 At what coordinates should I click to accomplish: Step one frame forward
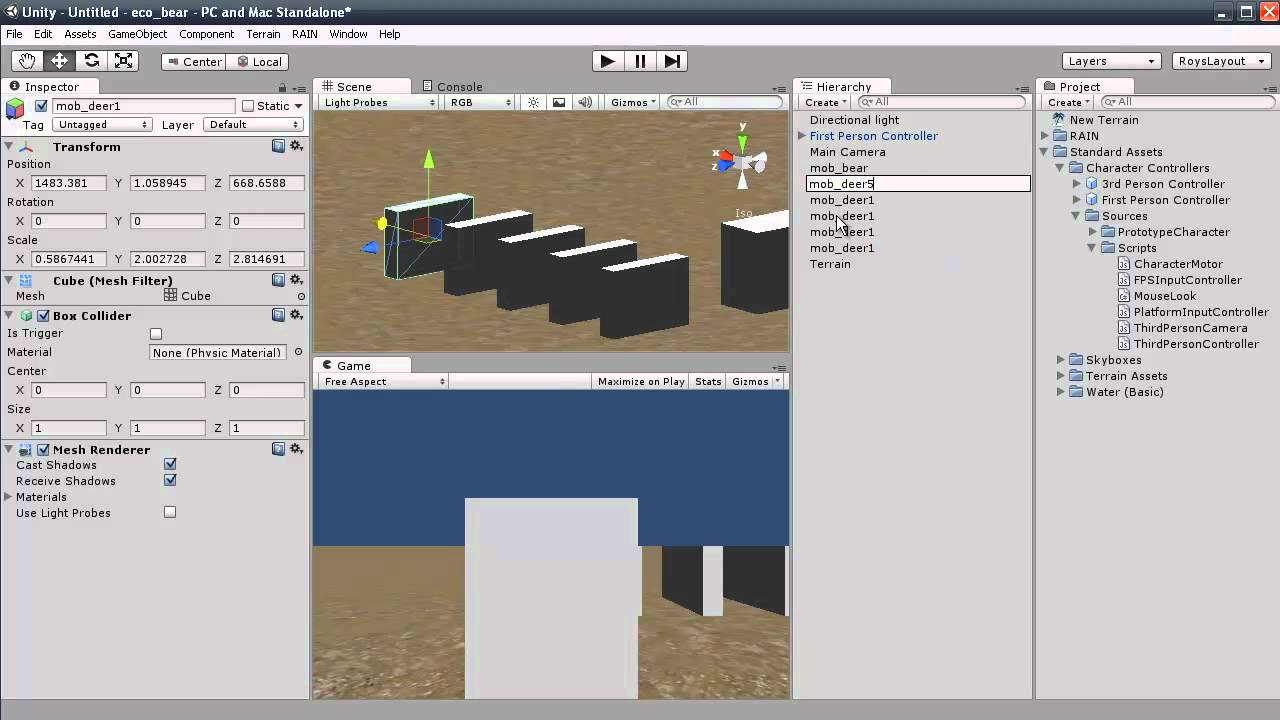click(673, 61)
